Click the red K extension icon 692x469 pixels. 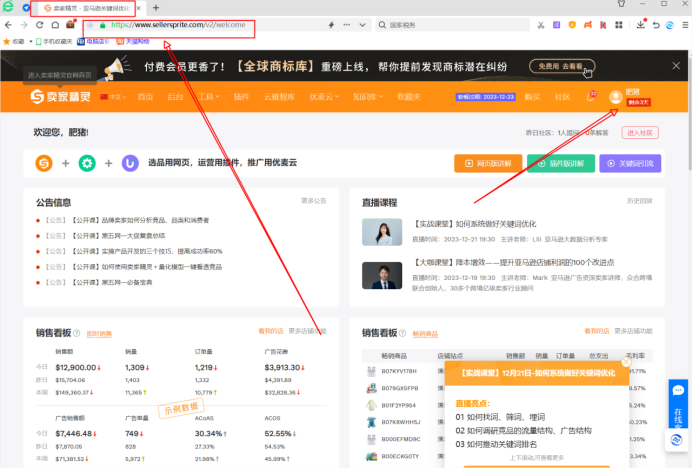pyautogui.click(x=603, y=25)
